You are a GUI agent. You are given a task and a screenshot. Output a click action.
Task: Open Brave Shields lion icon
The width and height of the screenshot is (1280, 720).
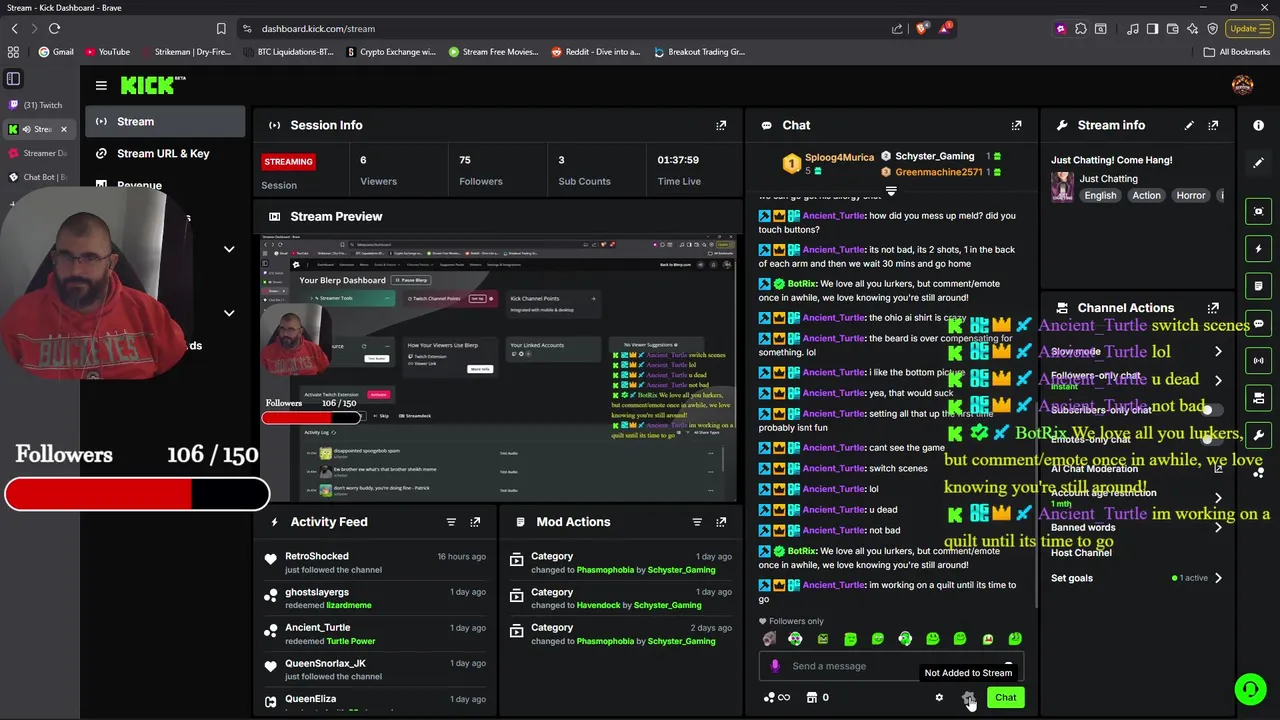pos(921,29)
